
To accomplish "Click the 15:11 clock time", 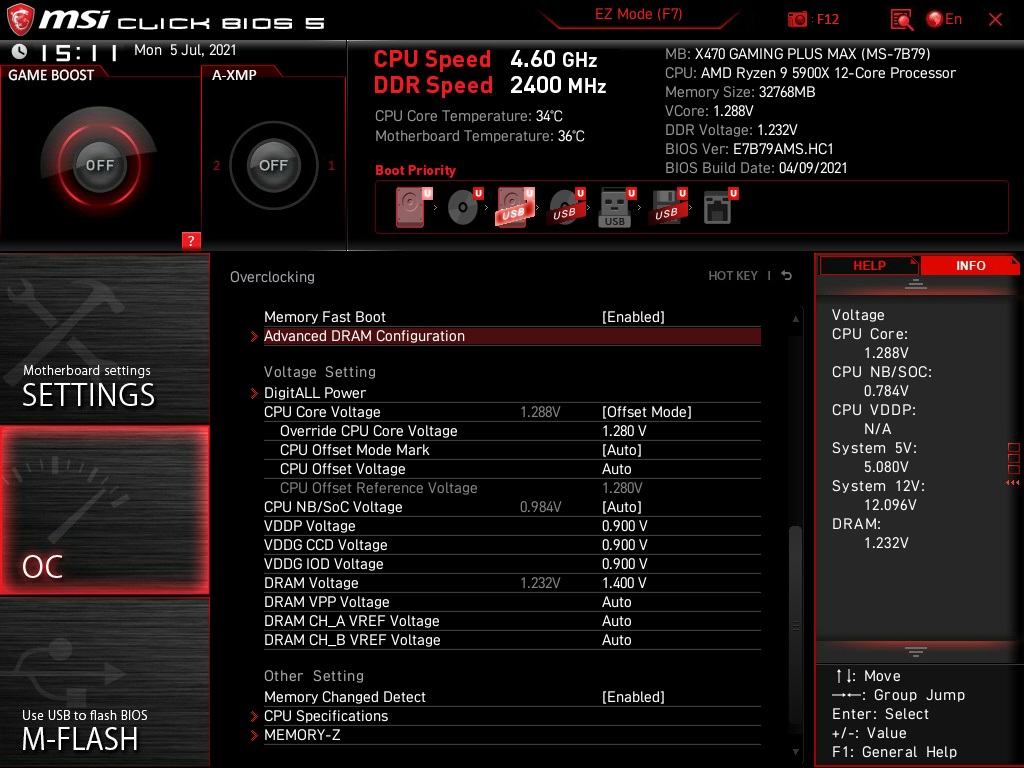I will 79,52.
